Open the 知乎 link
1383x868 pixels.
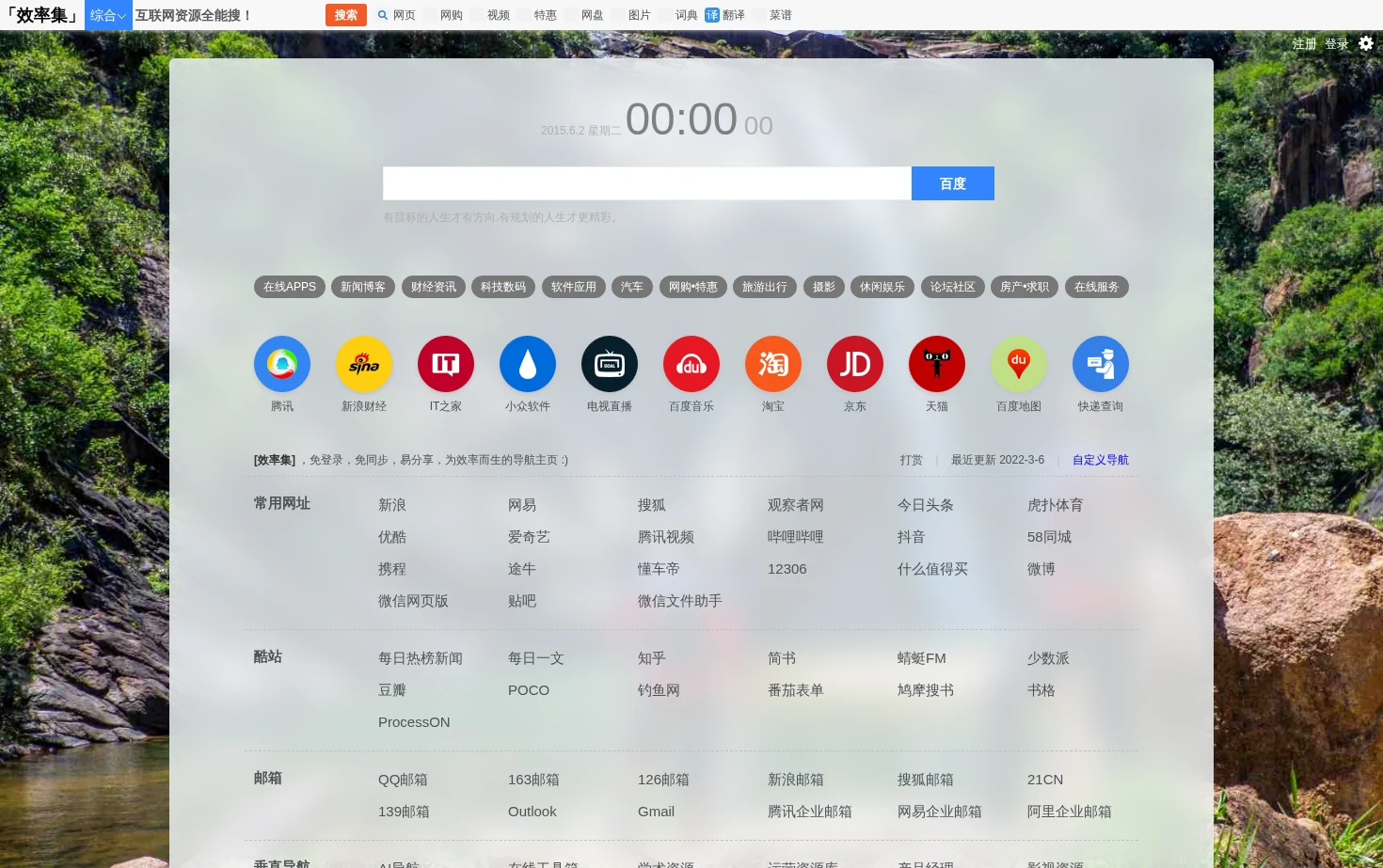[652, 658]
